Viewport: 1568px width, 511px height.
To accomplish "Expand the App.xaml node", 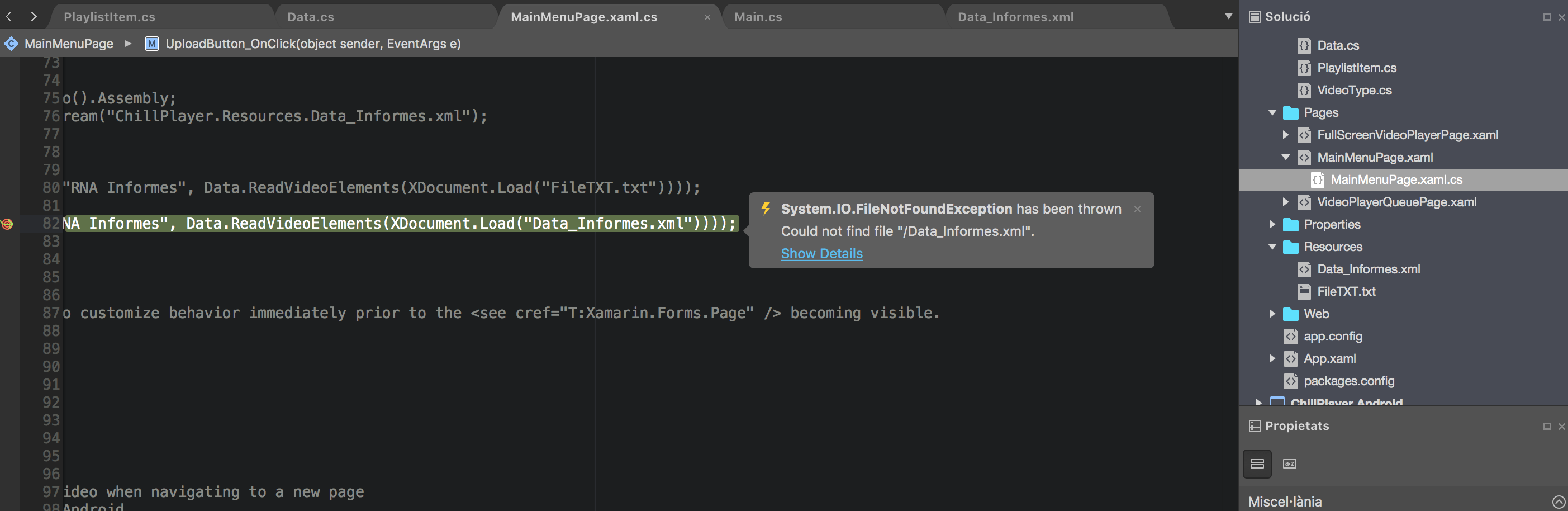I will (x=1272, y=359).
